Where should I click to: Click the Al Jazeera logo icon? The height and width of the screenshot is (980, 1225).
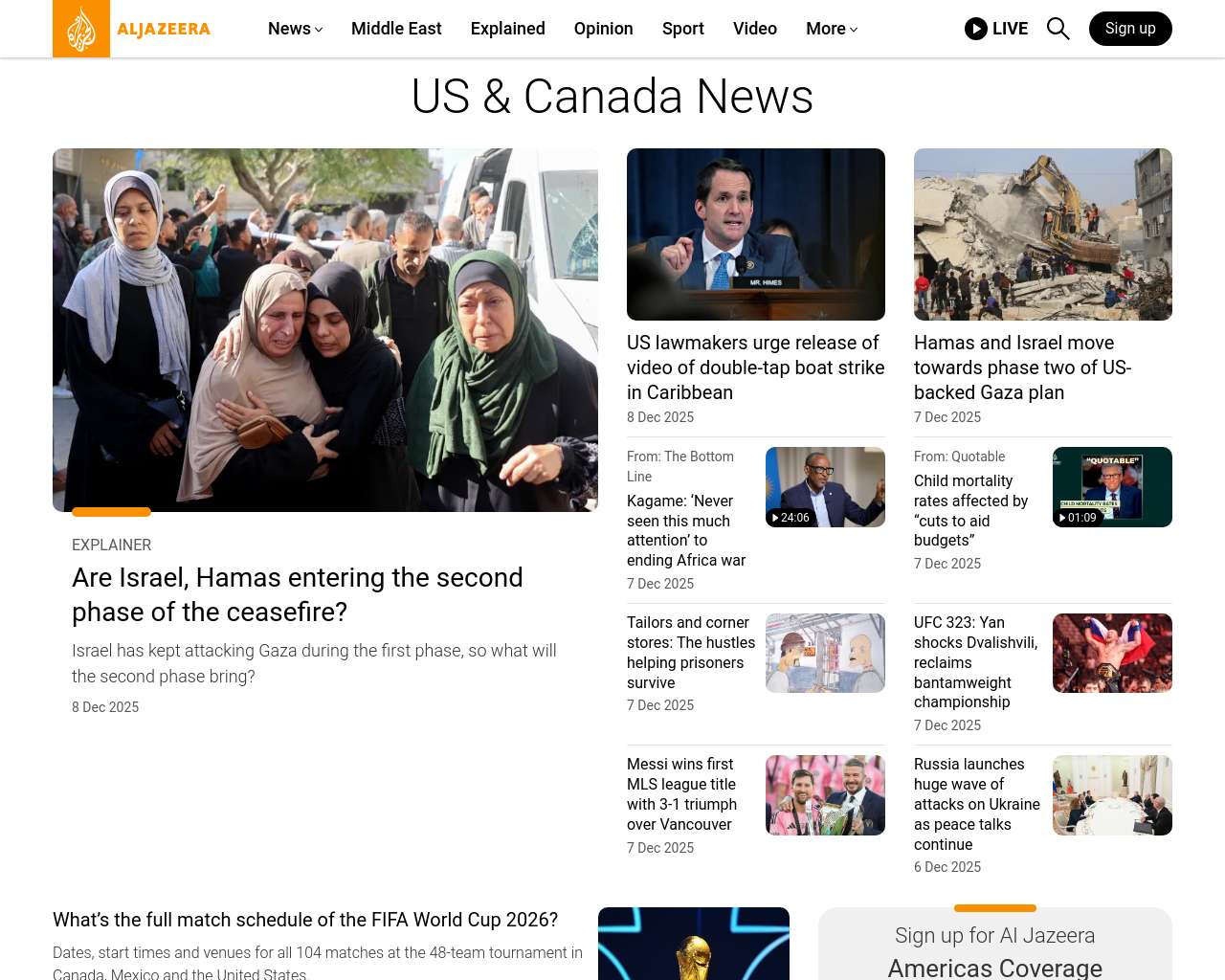pyautogui.click(x=81, y=29)
